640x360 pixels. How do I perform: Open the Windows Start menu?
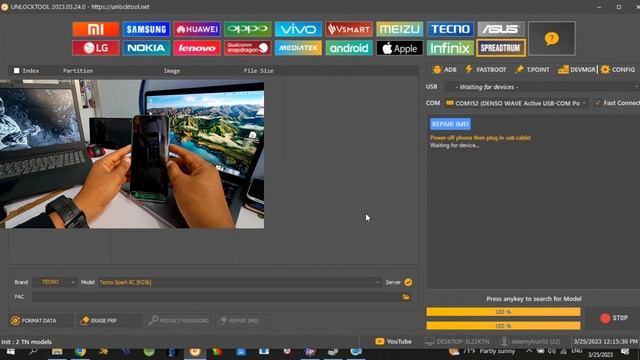(x=11, y=352)
